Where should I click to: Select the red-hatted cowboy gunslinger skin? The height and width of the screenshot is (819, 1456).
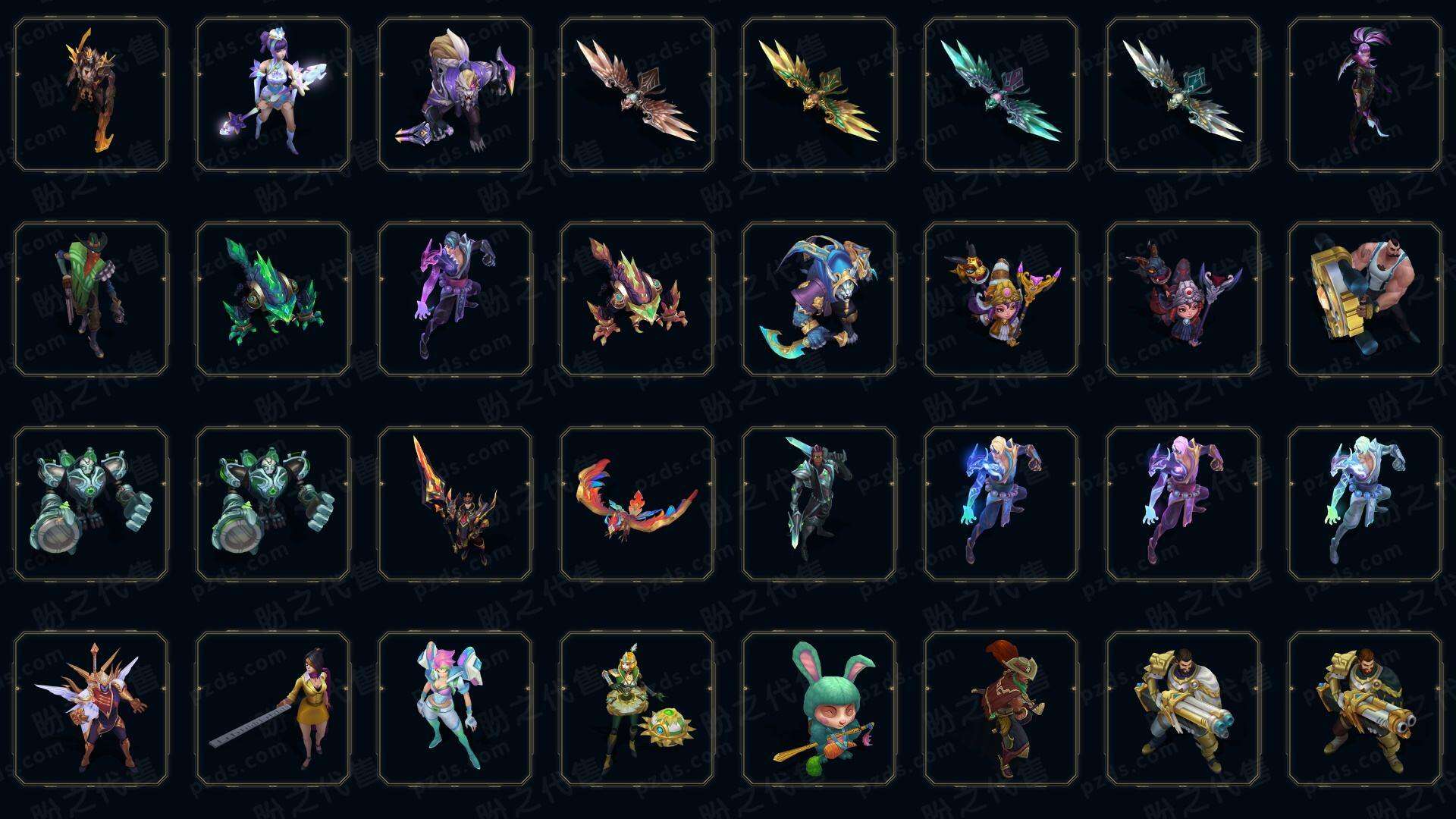1001,708
